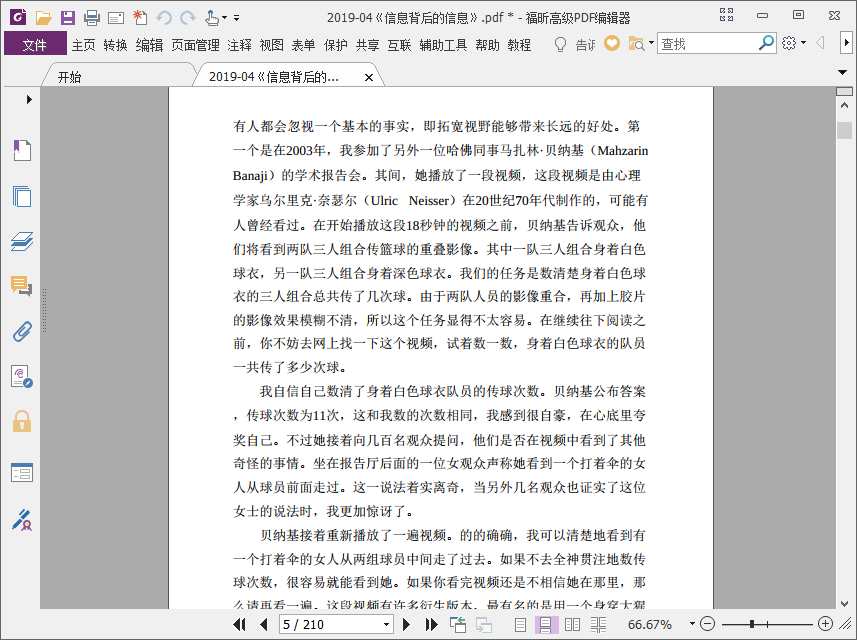Toggle full-screen ribbon mode icon
Image resolution: width=857 pixels, height=640 pixels.
click(726, 15)
